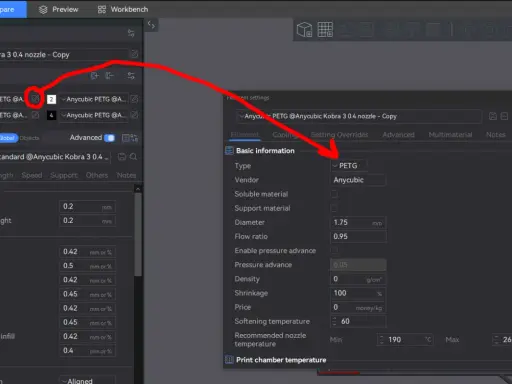Viewport: 512px width, 384px height.
Task: Click the Vendor field containing Anycubic
Action: click(358, 180)
